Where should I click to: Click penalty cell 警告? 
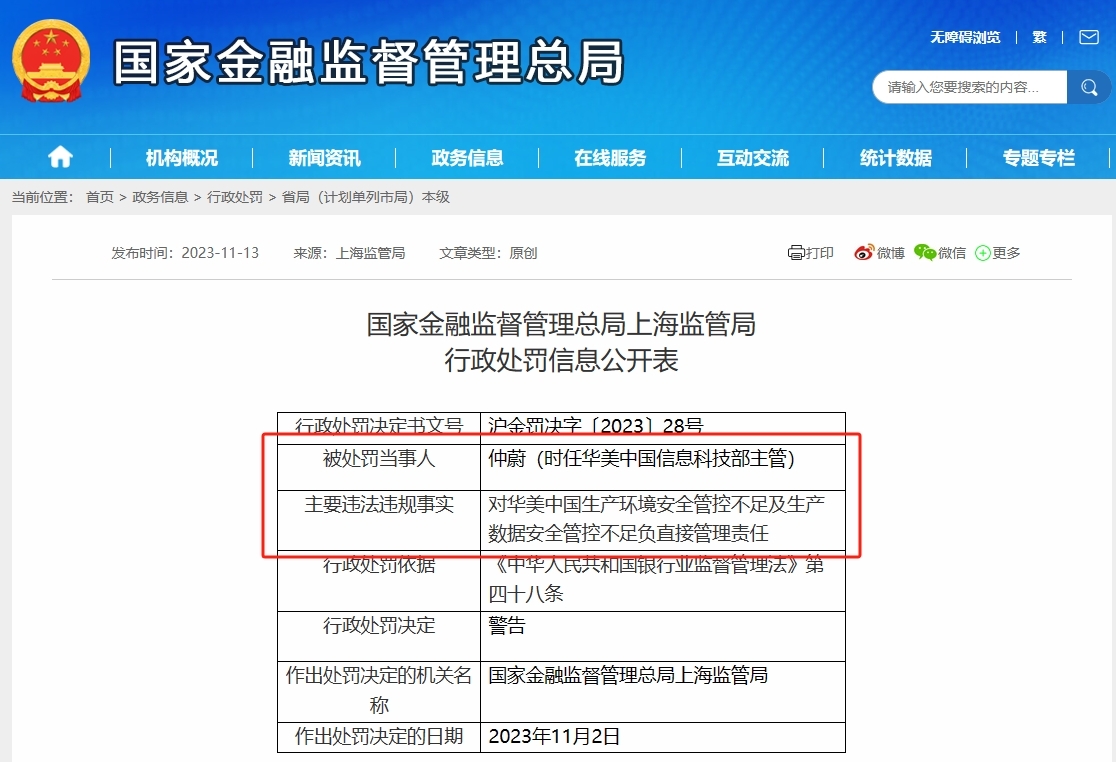663,636
